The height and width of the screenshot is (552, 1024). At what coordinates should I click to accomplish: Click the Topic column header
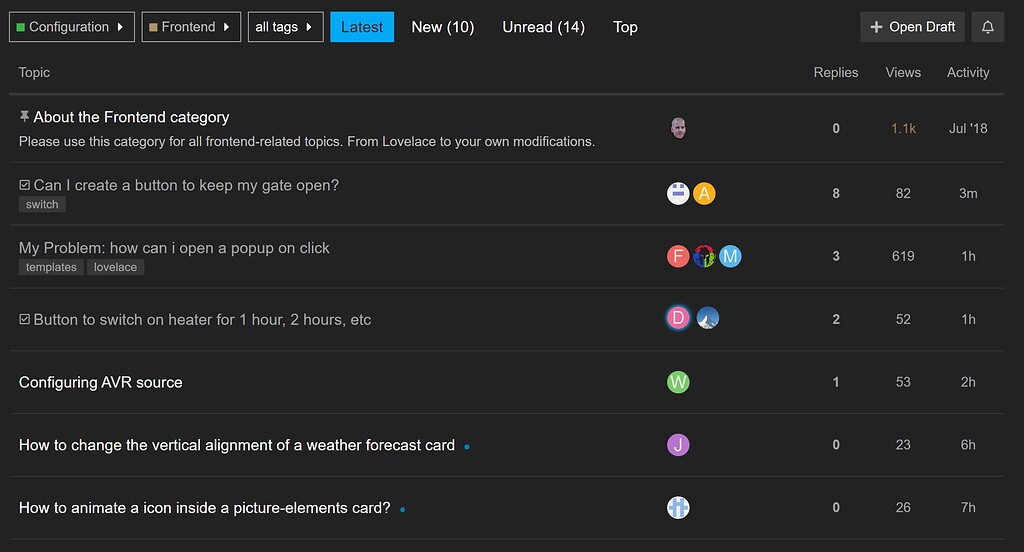[34, 73]
